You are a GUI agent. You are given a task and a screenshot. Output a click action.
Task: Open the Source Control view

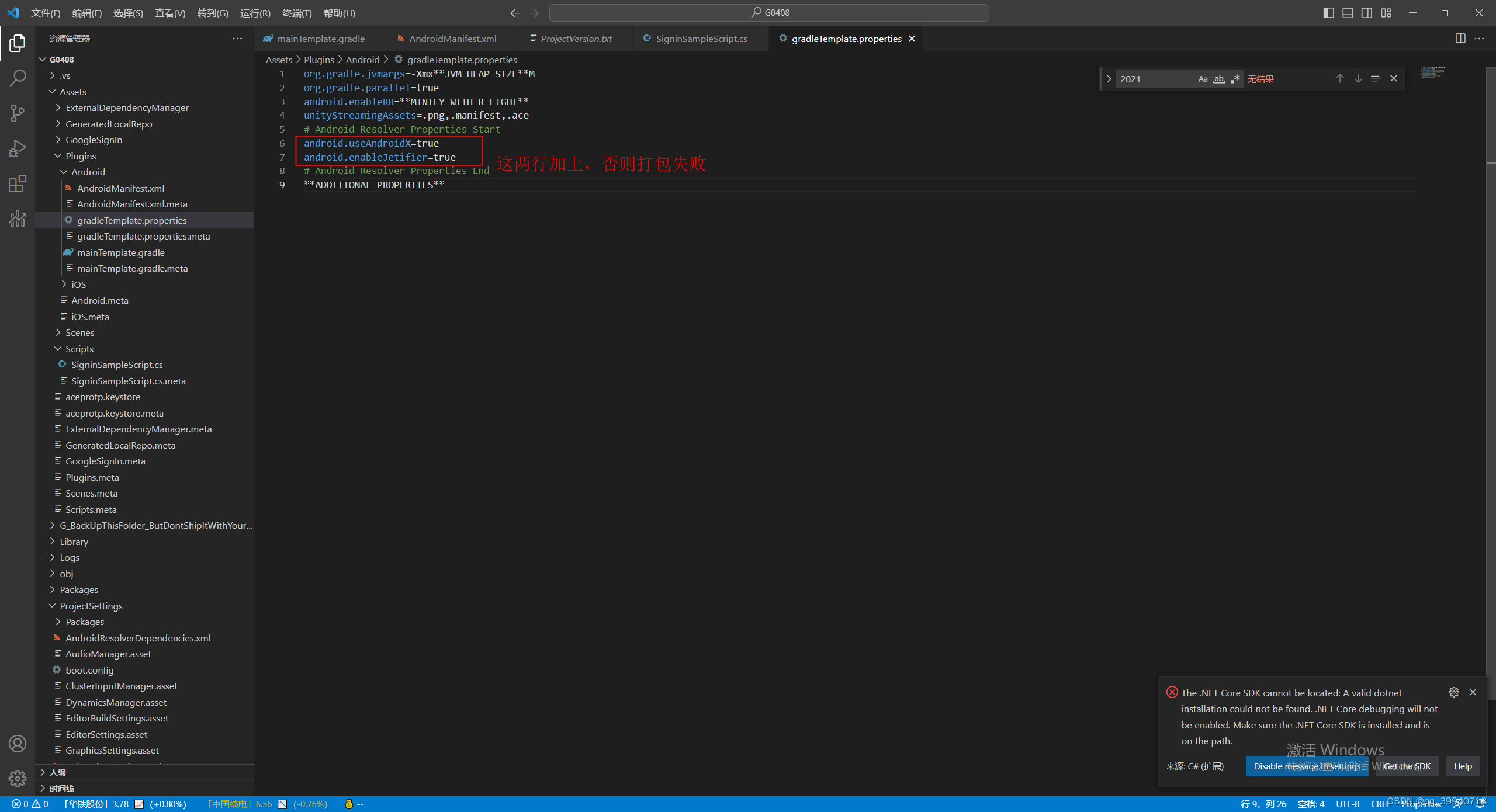[18, 113]
